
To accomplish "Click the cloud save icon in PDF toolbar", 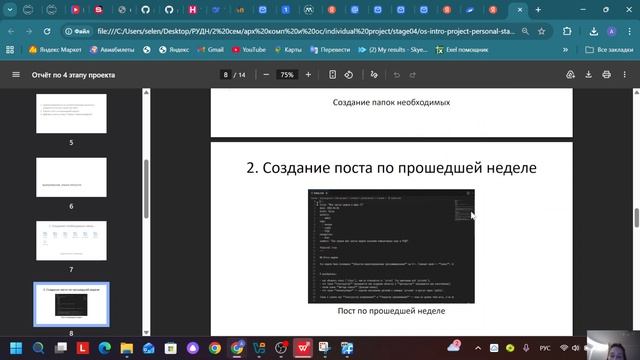I will [570, 75].
